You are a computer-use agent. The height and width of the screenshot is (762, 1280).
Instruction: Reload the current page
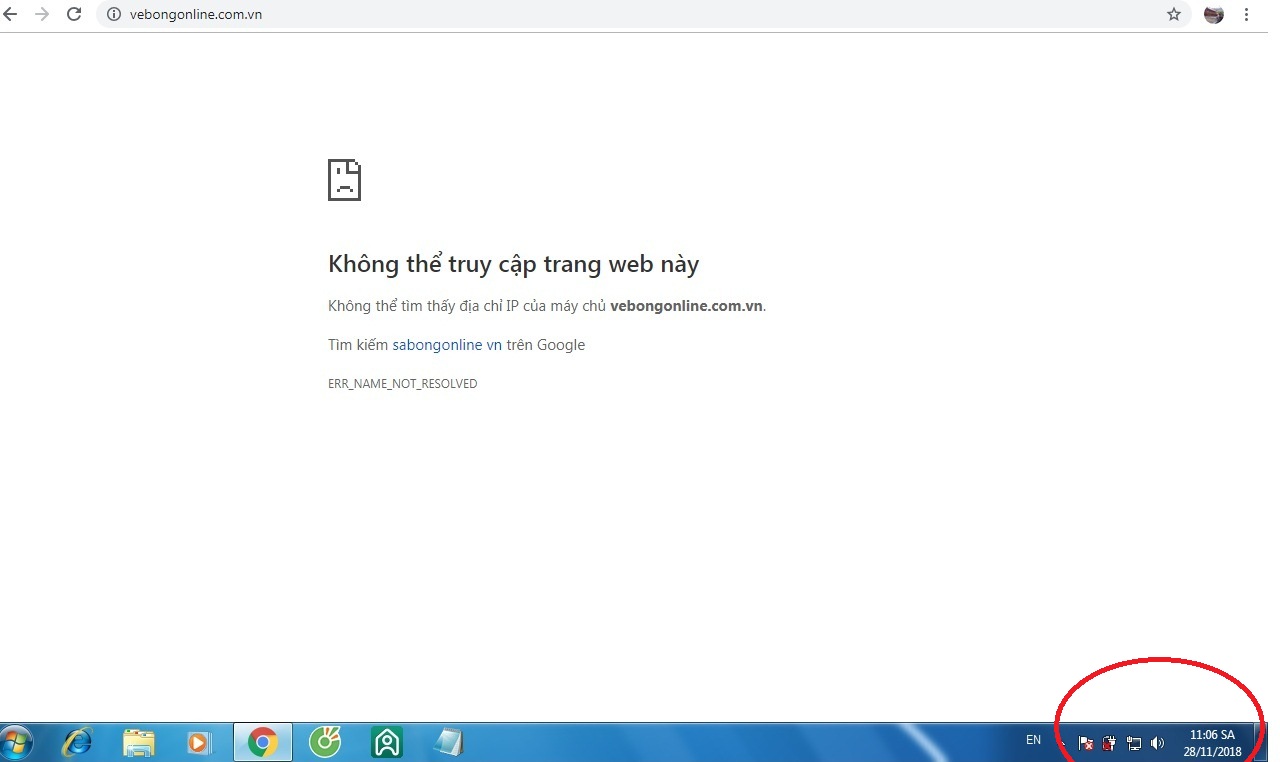point(74,15)
